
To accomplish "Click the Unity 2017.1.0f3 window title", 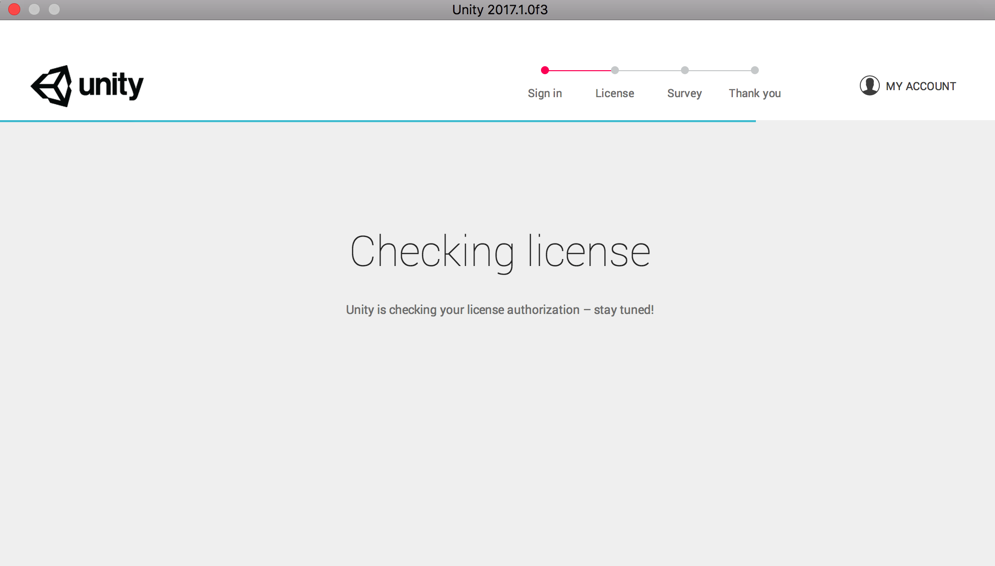I will 500,10.
